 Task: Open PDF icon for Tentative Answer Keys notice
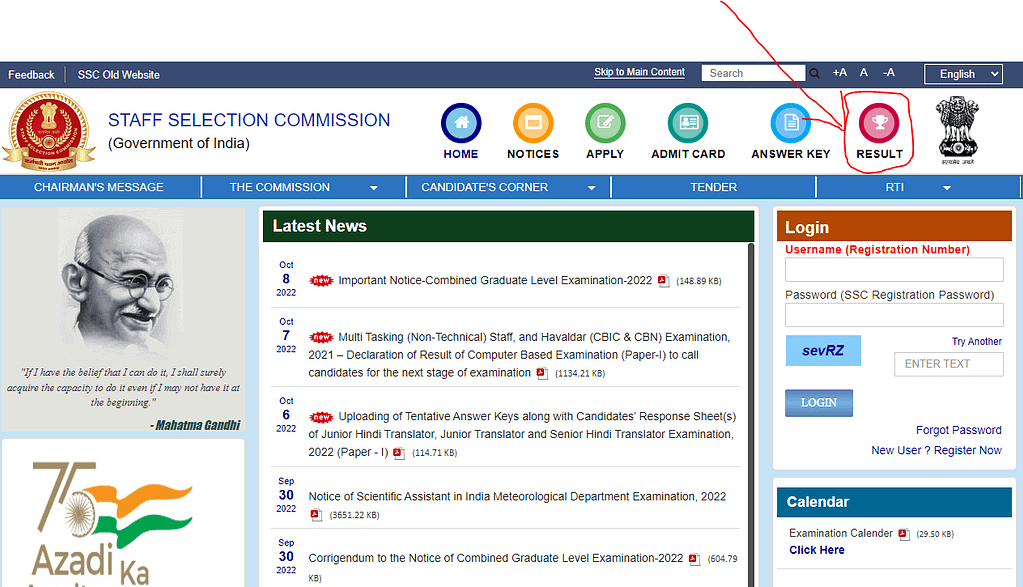[x=399, y=453]
